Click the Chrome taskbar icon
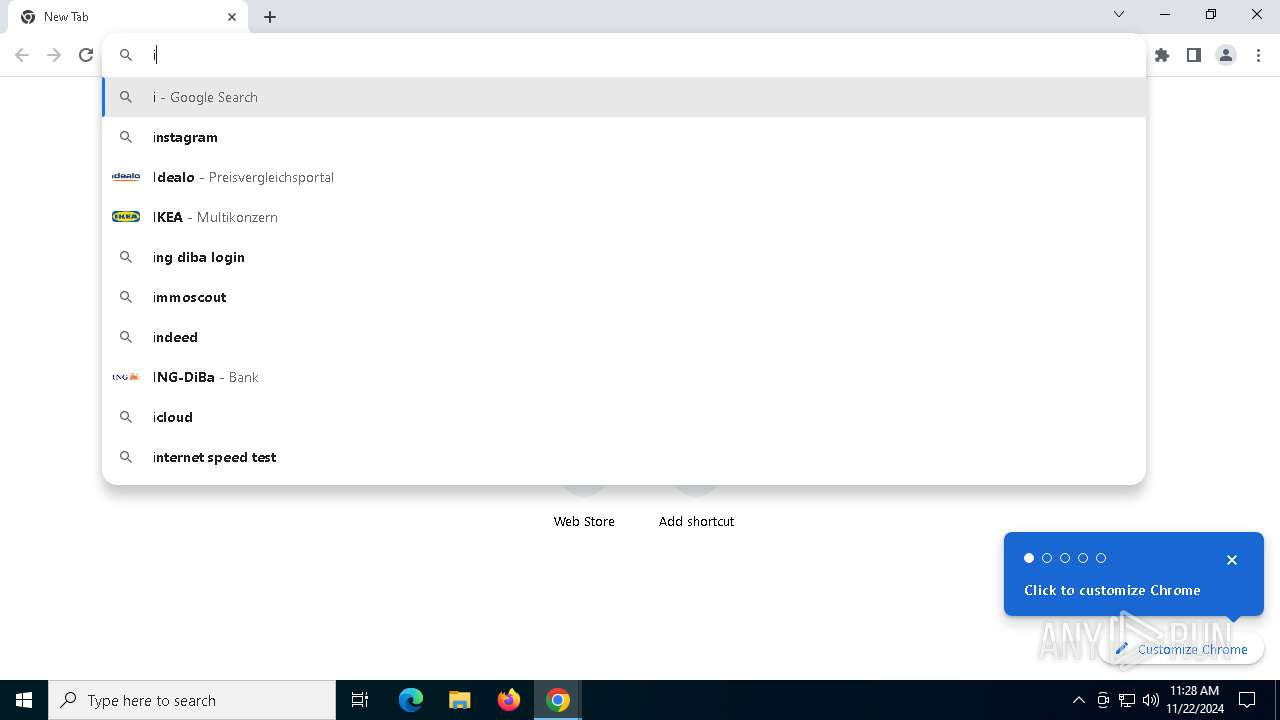This screenshot has height=720, width=1280. coord(558,700)
